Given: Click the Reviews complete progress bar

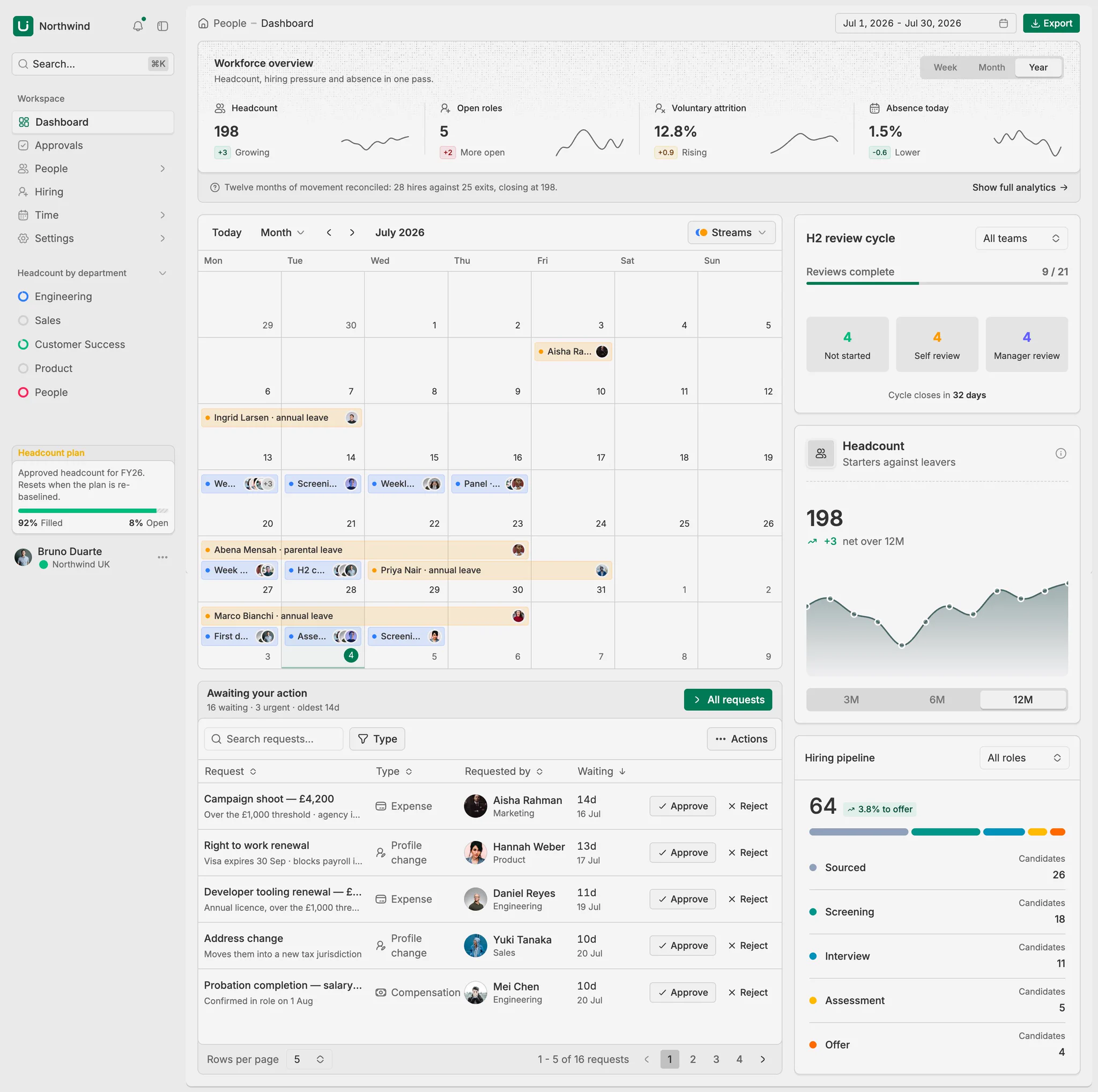Looking at the screenshot, I should [937, 283].
